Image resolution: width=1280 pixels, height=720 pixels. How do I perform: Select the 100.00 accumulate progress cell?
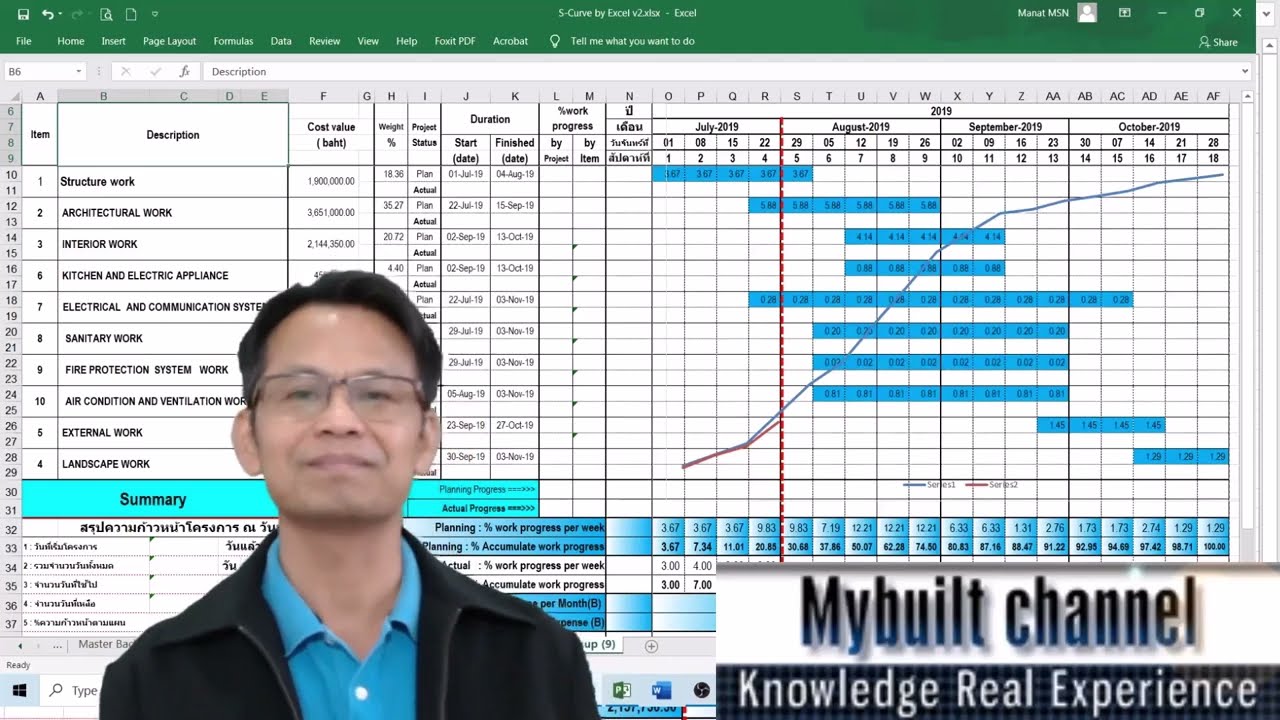pyautogui.click(x=1213, y=547)
